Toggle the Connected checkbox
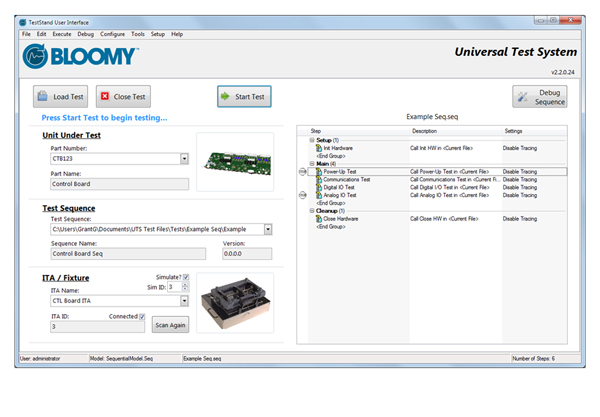600x417 pixels. [x=143, y=317]
